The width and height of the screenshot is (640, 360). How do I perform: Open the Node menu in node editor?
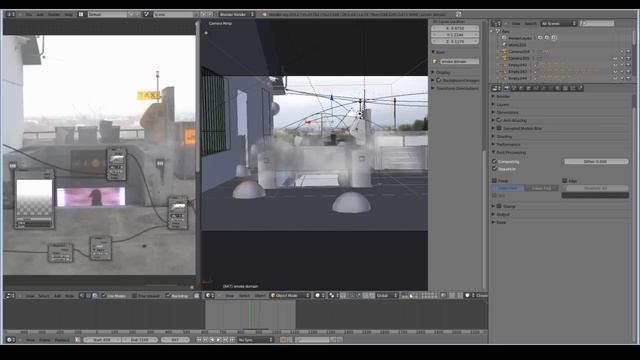tap(70, 296)
